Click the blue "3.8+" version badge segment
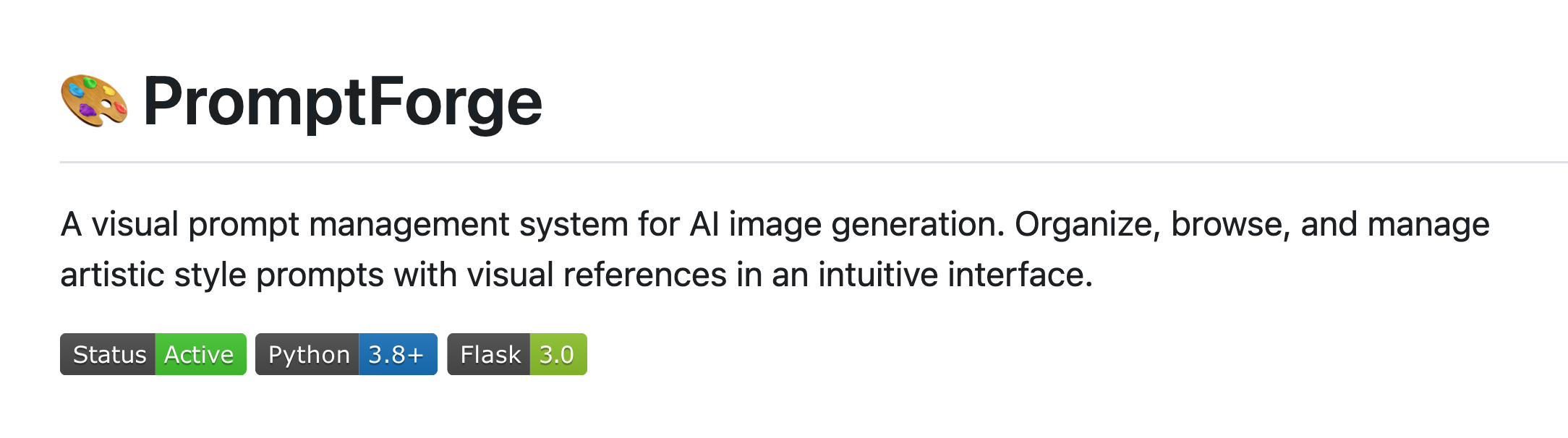Screen dimensions: 1568x438 click(x=396, y=355)
